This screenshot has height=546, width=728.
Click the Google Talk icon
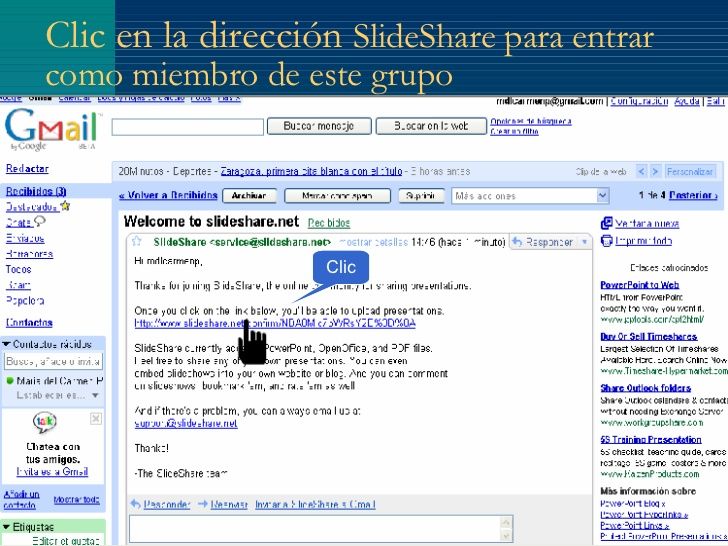click(x=45, y=422)
